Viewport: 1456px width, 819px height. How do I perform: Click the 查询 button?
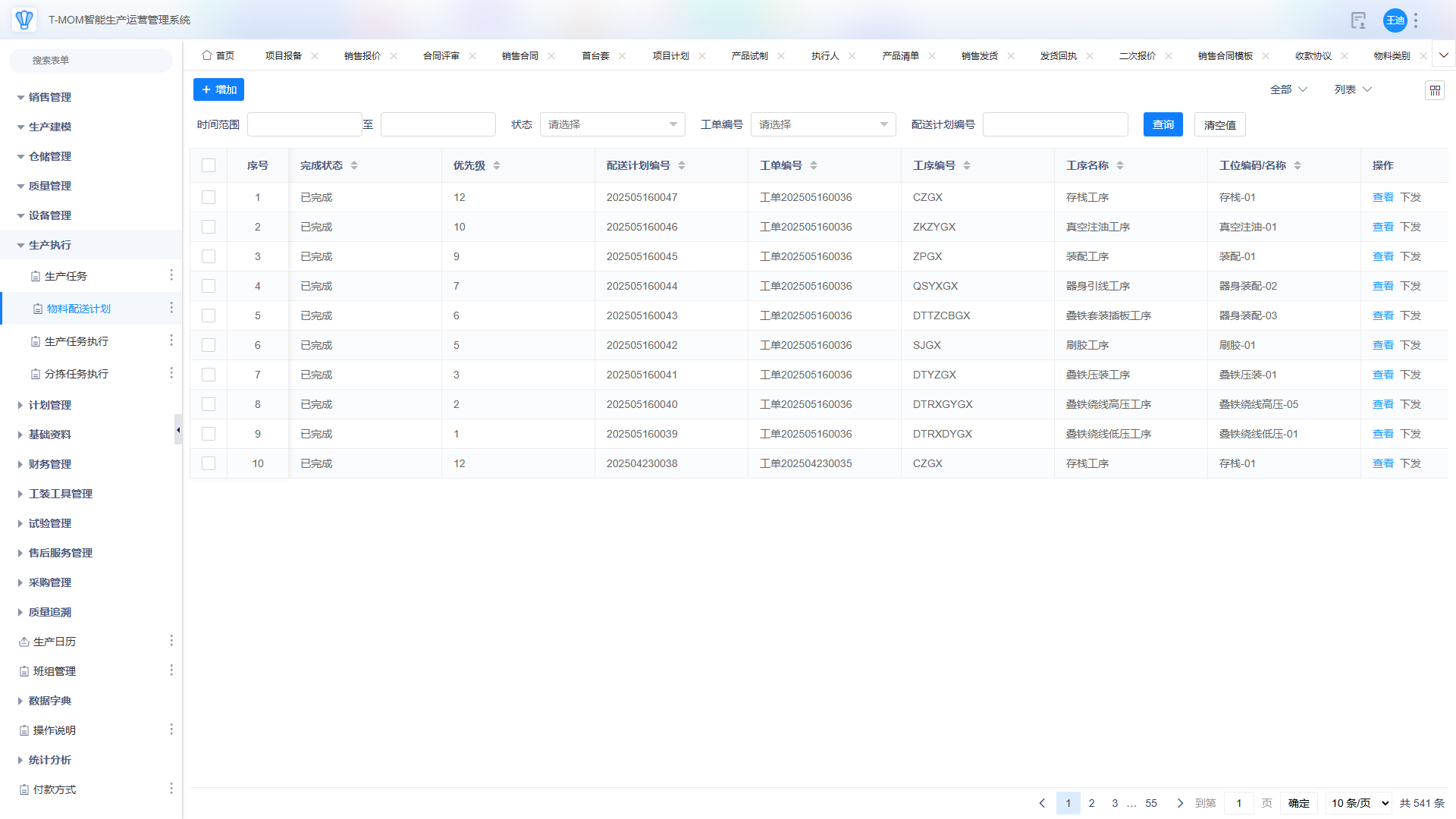tap(1163, 124)
